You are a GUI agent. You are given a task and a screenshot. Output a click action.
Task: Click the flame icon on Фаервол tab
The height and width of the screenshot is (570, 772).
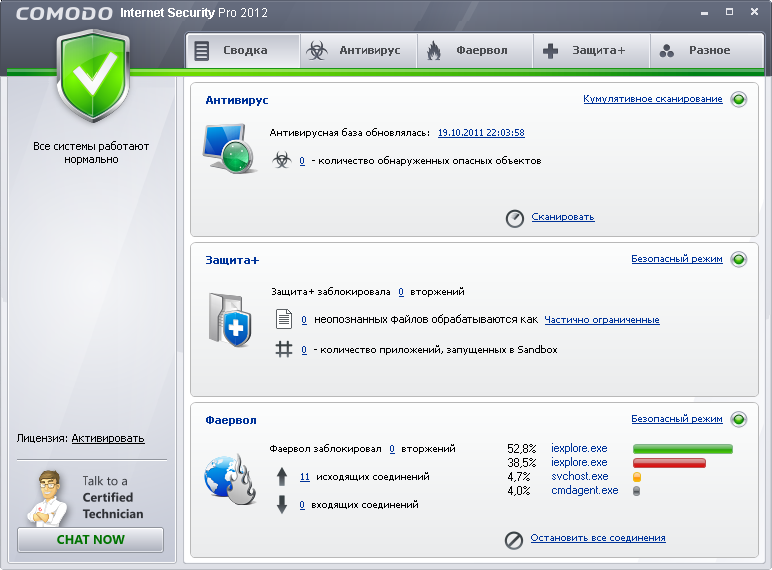[x=434, y=50]
